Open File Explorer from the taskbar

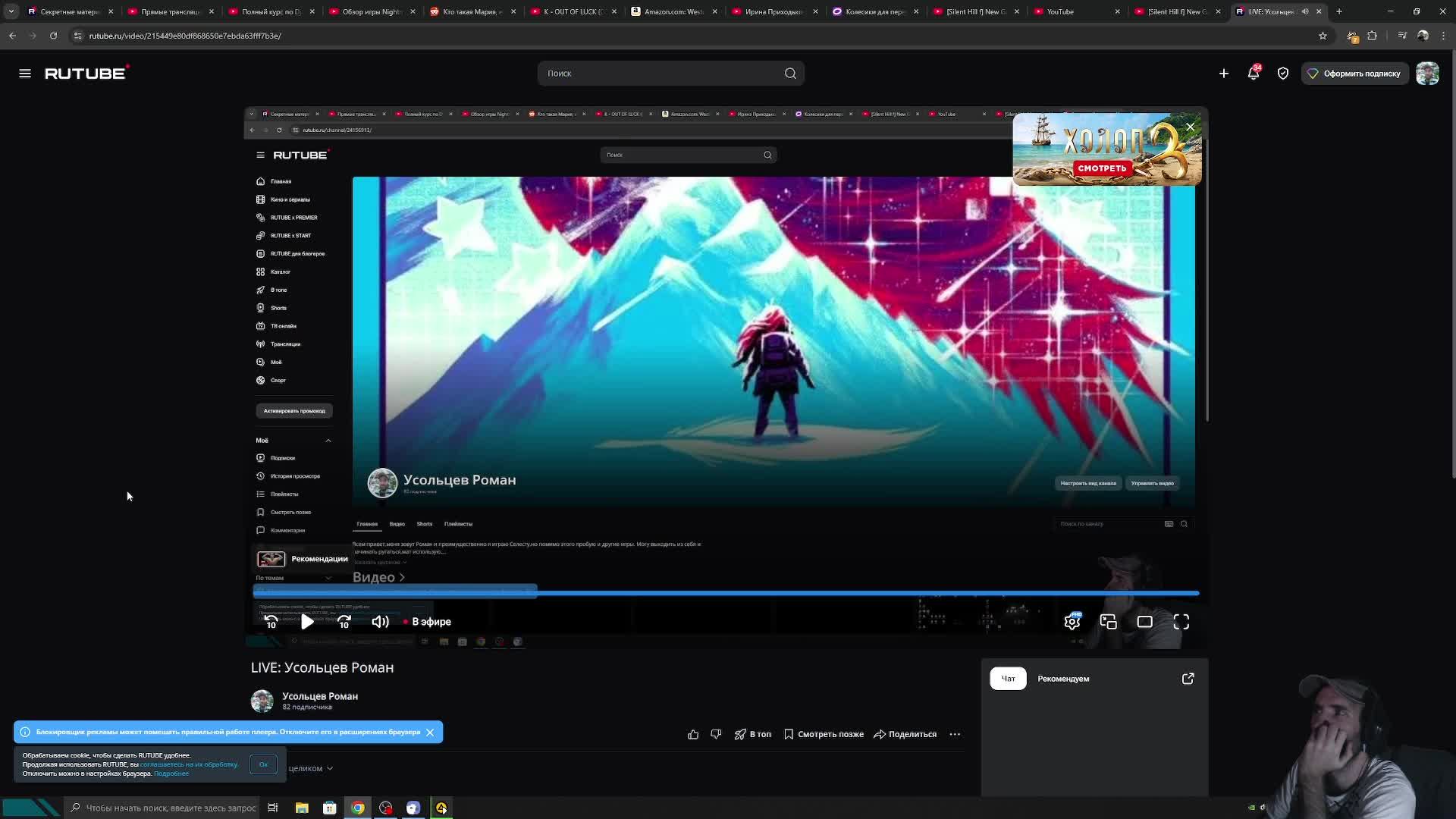coord(302,808)
